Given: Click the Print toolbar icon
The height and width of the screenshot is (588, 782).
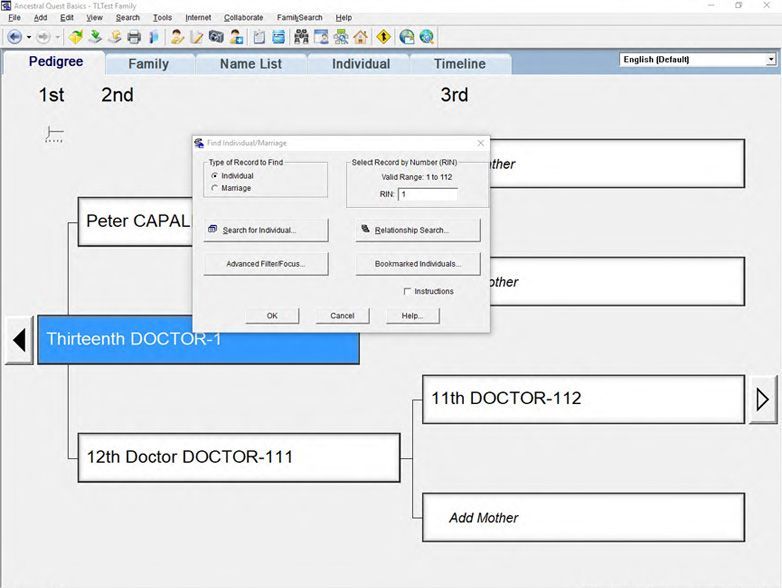Looking at the screenshot, I should coord(134,37).
